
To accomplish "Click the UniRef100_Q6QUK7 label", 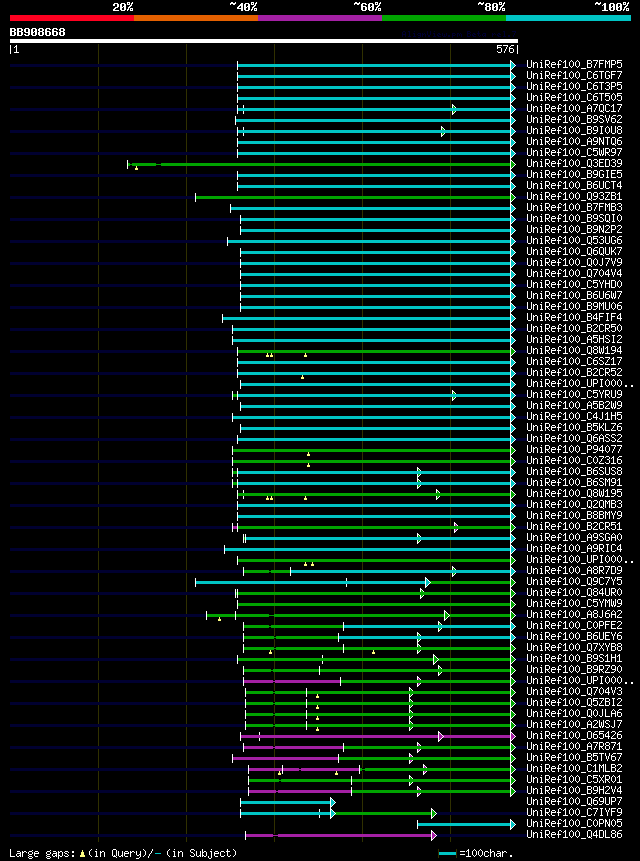I will (574, 251).
